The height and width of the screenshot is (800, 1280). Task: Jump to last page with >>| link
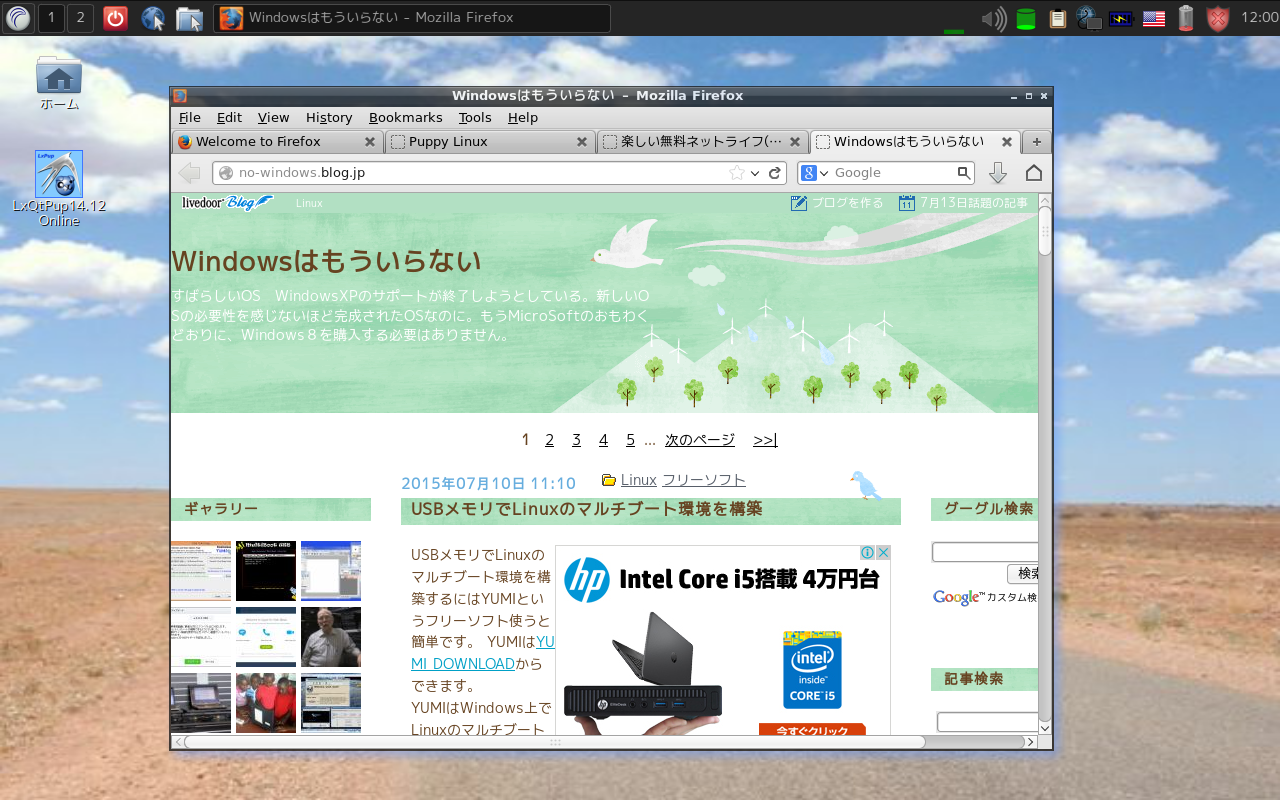pyautogui.click(x=765, y=440)
